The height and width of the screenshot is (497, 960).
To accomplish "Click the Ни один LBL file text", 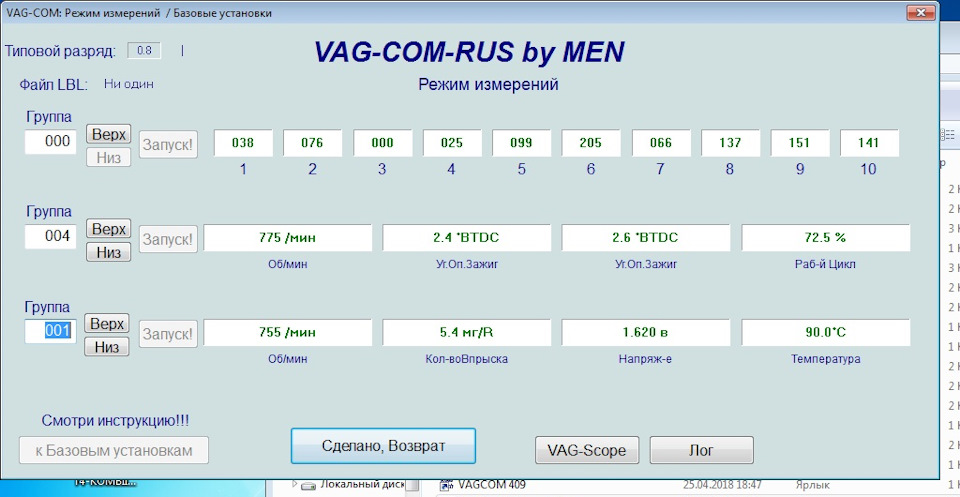I will (129, 84).
